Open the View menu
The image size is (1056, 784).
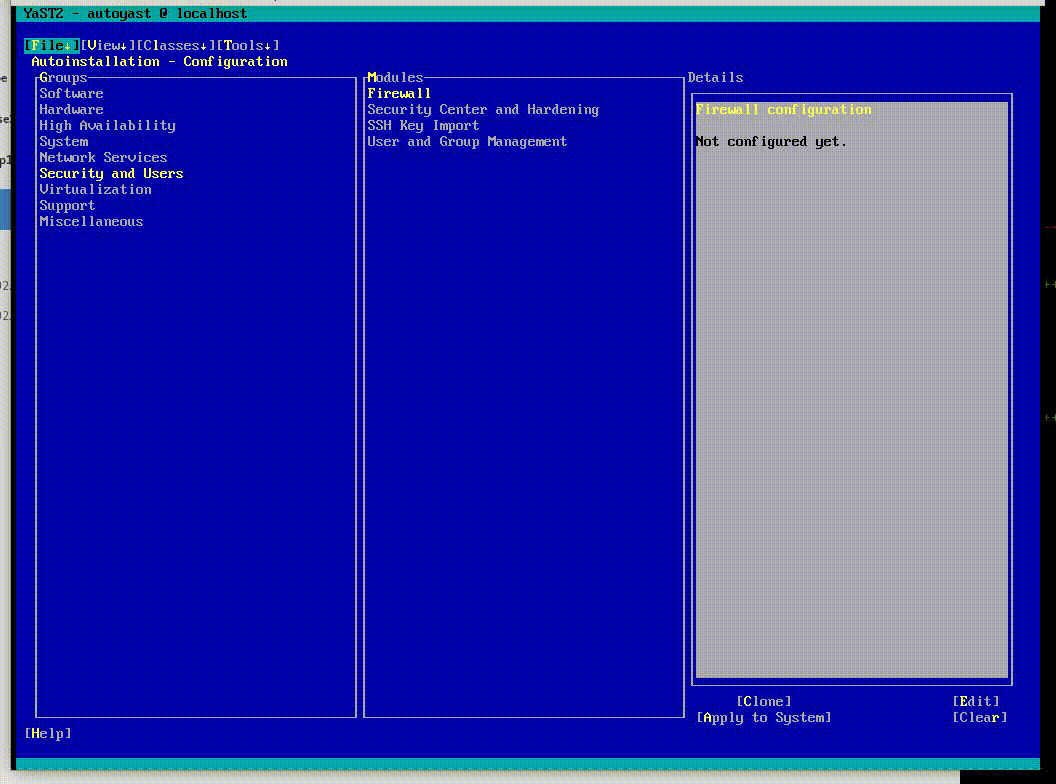tap(108, 45)
